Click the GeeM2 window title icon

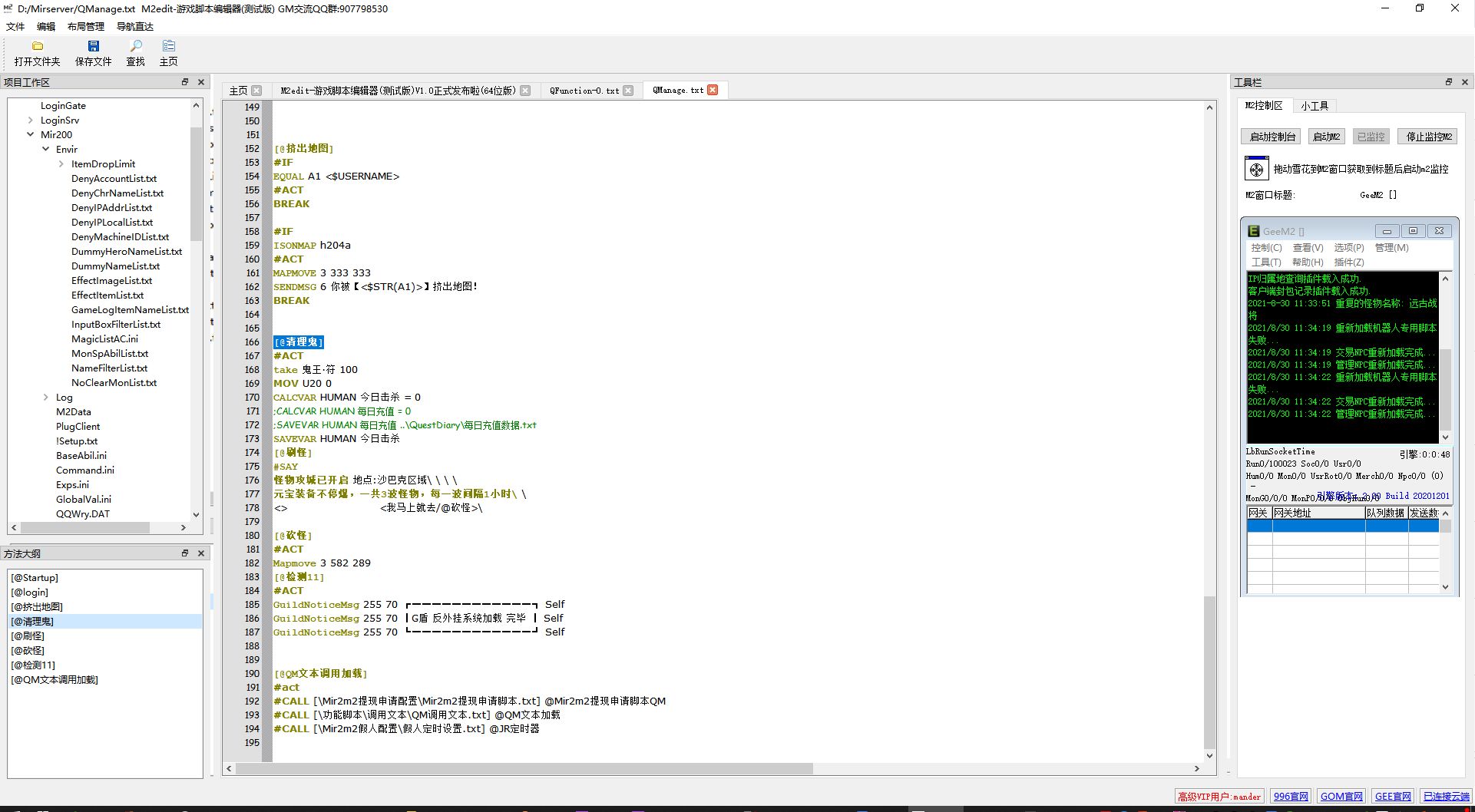(x=1253, y=231)
